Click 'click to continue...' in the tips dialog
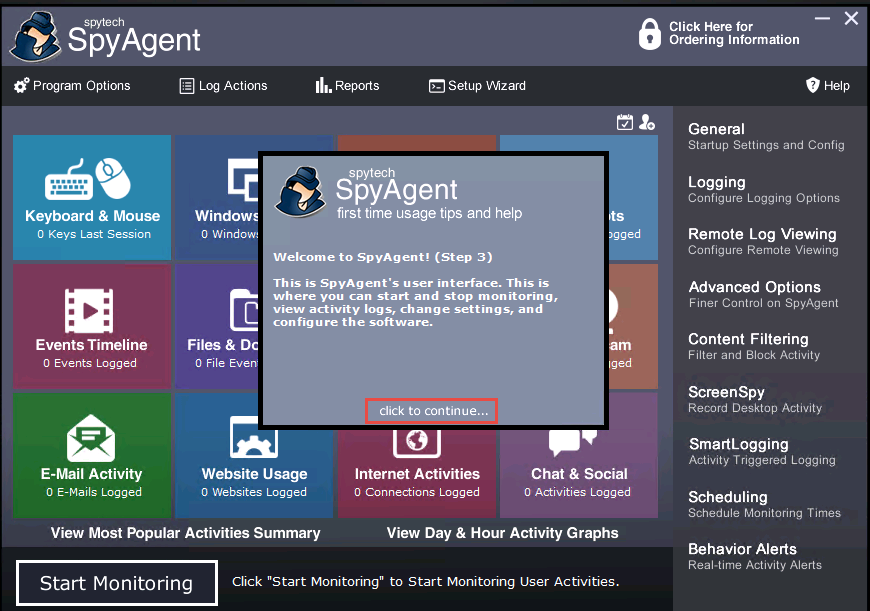 coord(431,411)
